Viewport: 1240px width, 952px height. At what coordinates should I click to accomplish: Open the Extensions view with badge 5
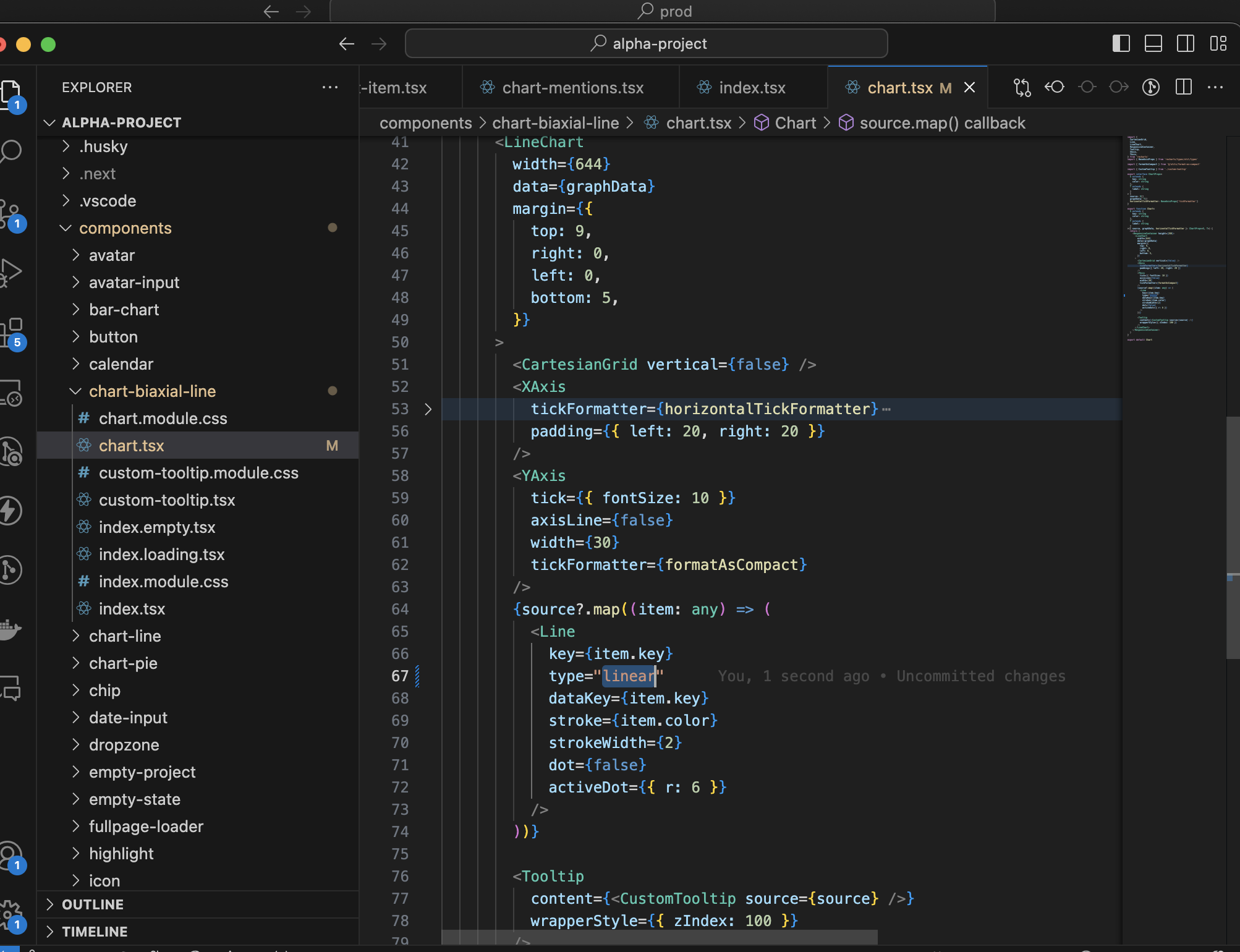(11, 332)
